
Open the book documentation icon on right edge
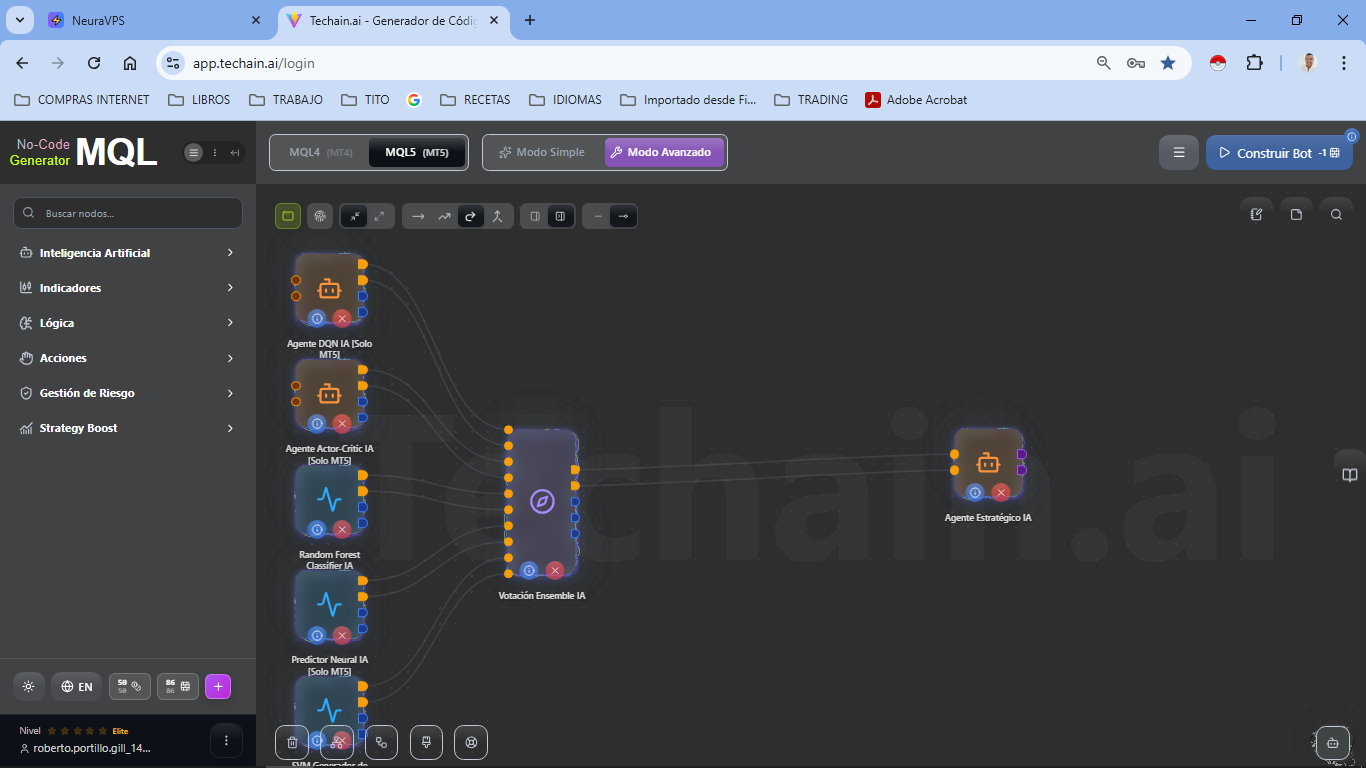tap(1350, 475)
